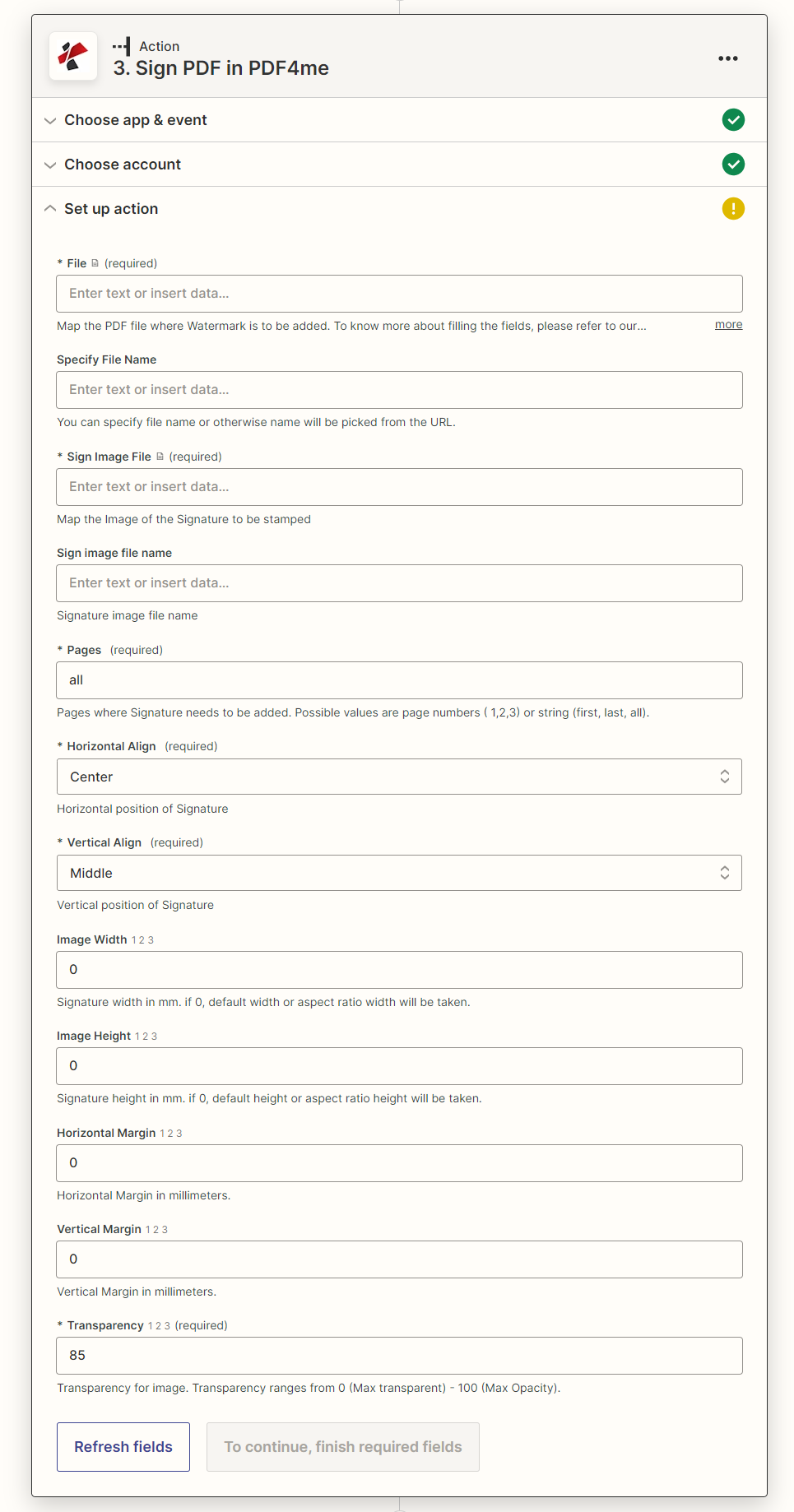Click the Refresh fields button
794x1512 pixels.
point(123,1446)
